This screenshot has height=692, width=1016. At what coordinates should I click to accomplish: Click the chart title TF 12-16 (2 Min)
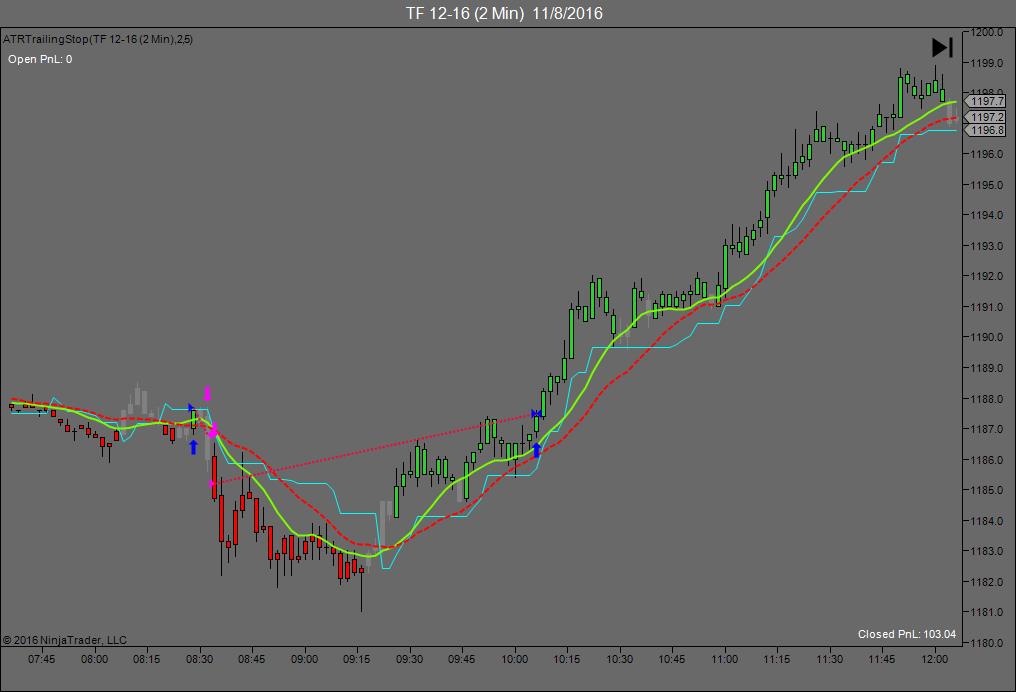tap(465, 14)
